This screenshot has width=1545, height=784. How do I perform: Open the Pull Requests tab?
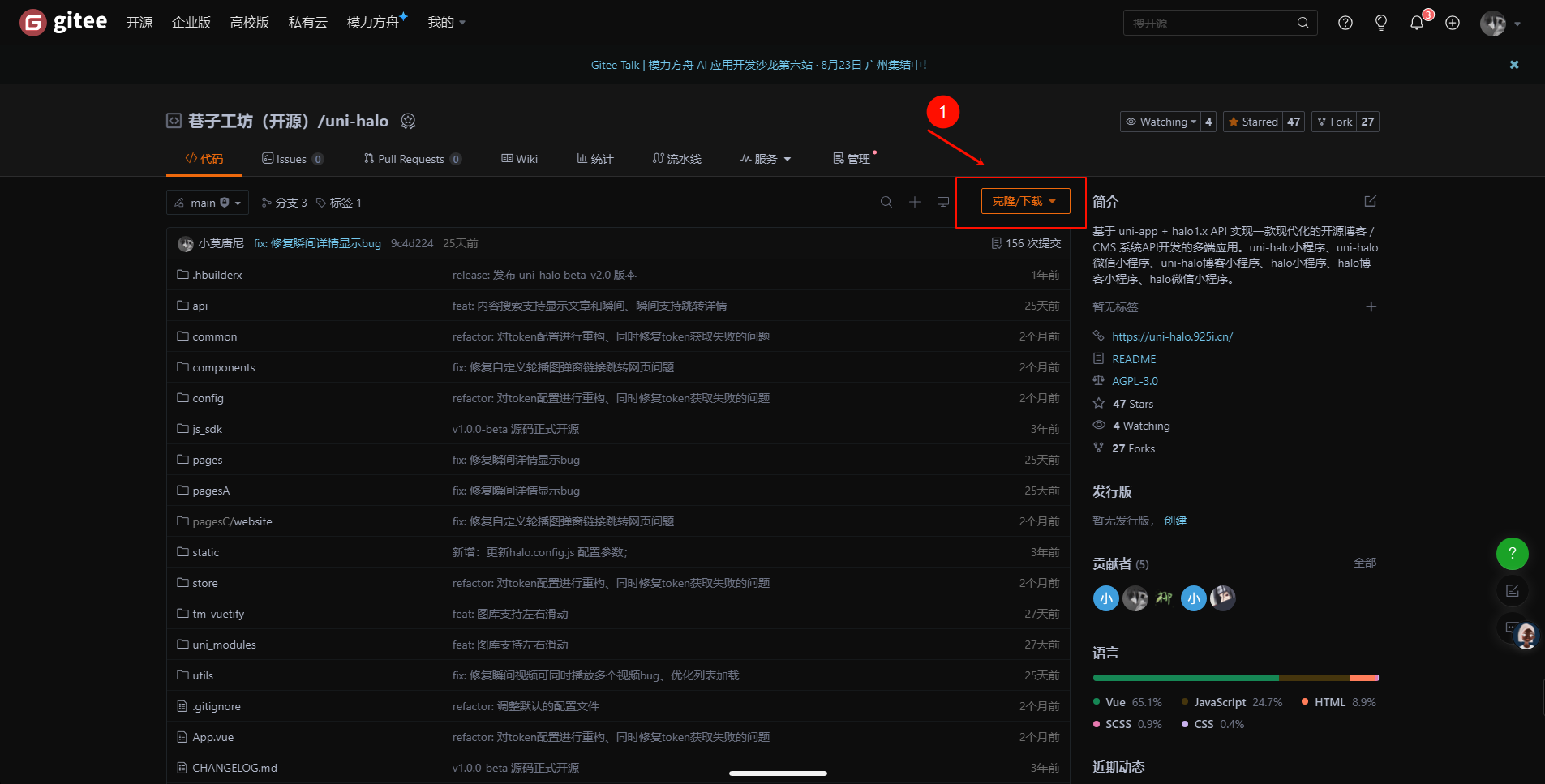coord(413,159)
